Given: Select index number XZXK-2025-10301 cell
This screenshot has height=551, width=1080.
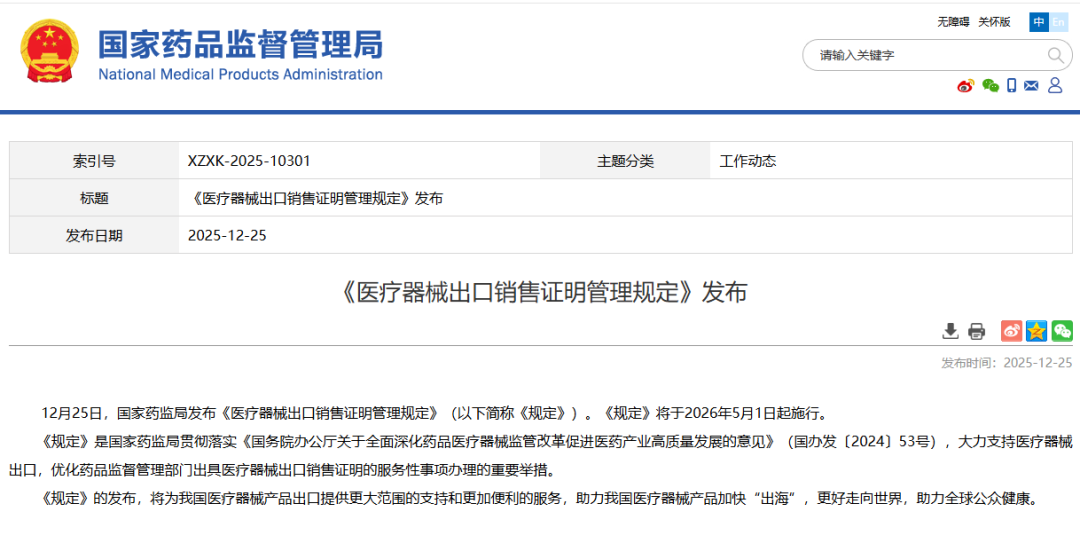Looking at the screenshot, I should tap(360, 161).
